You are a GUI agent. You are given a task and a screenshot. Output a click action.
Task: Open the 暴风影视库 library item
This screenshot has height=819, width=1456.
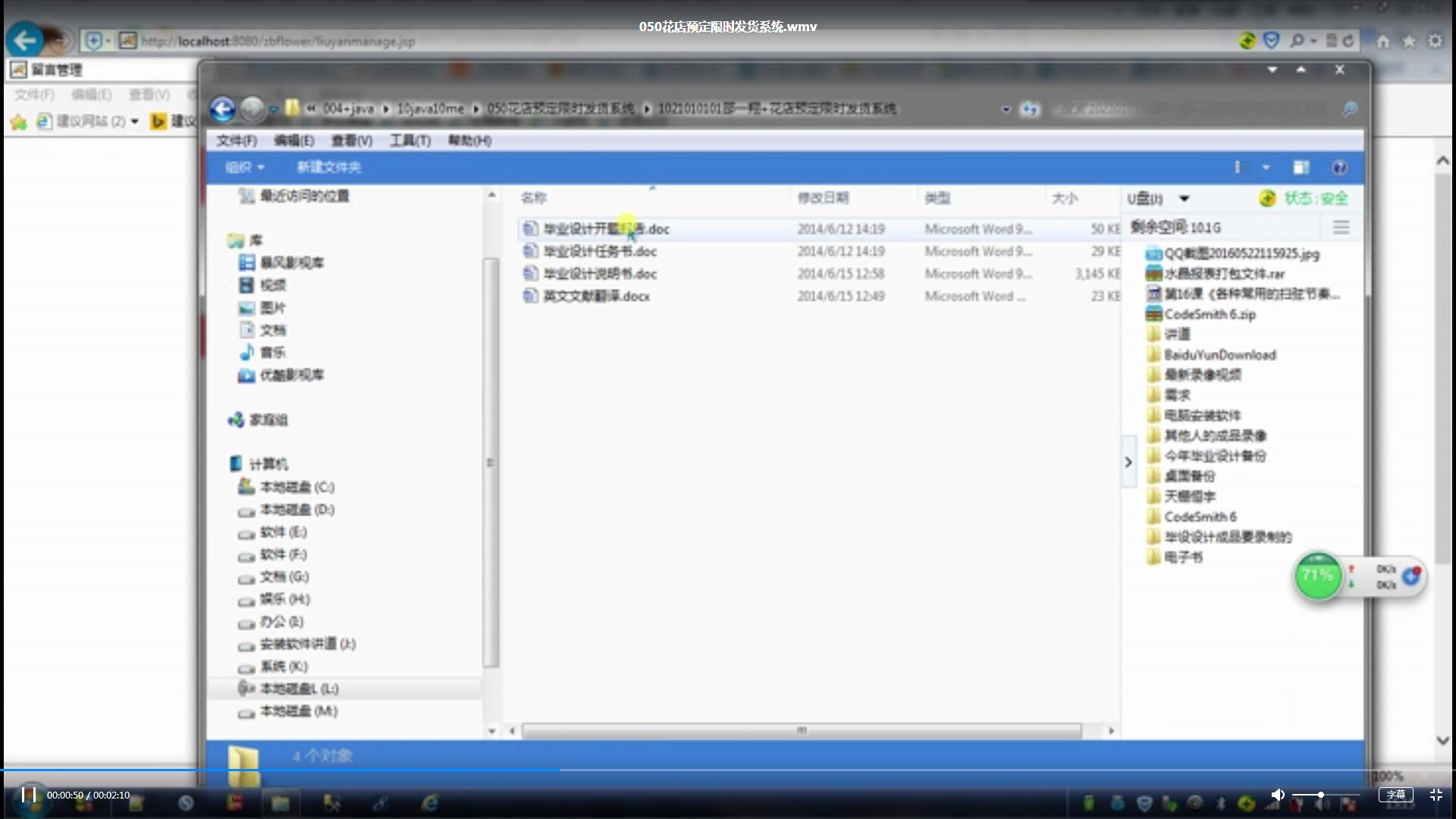tap(291, 263)
